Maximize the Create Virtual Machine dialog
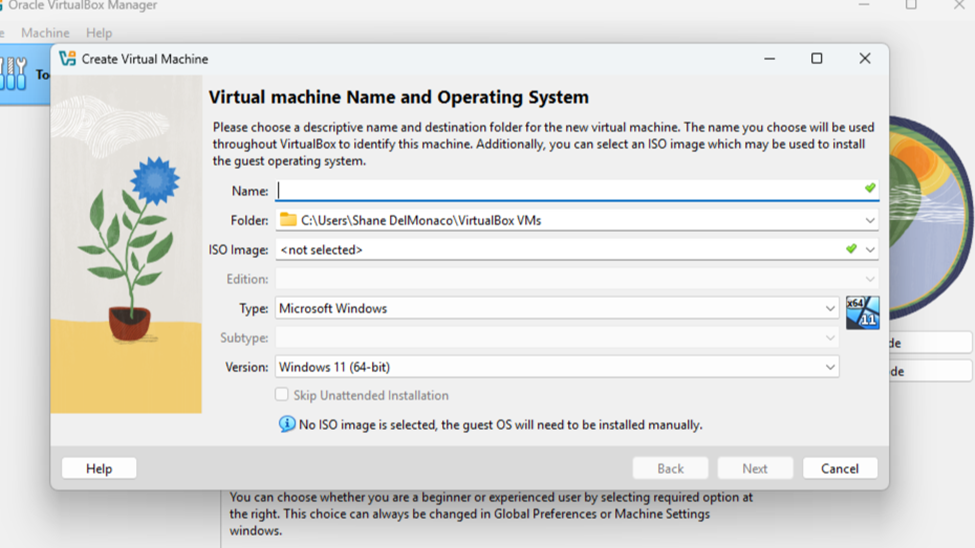The image size is (975, 548). point(816,59)
